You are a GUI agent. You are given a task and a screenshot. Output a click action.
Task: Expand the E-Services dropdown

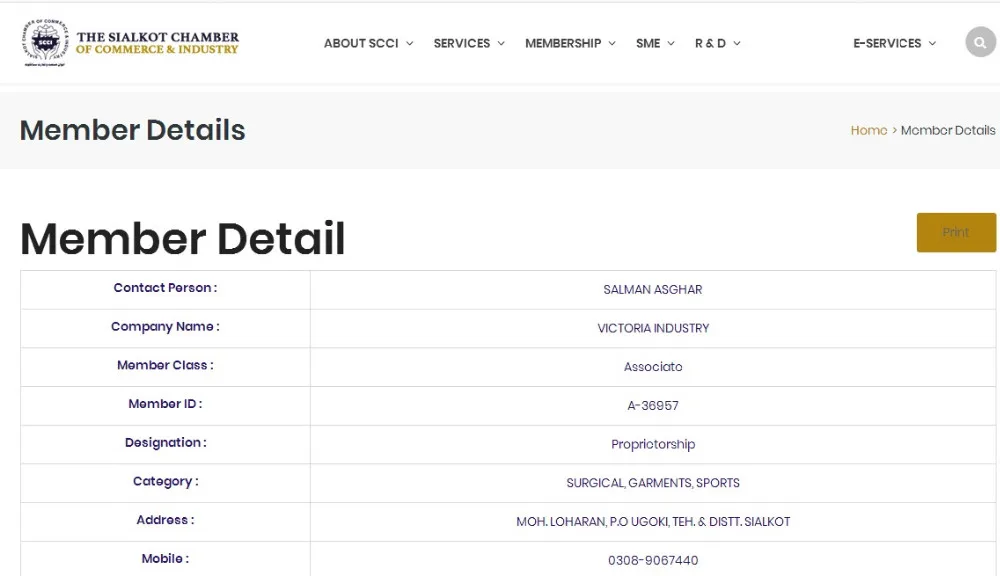894,43
